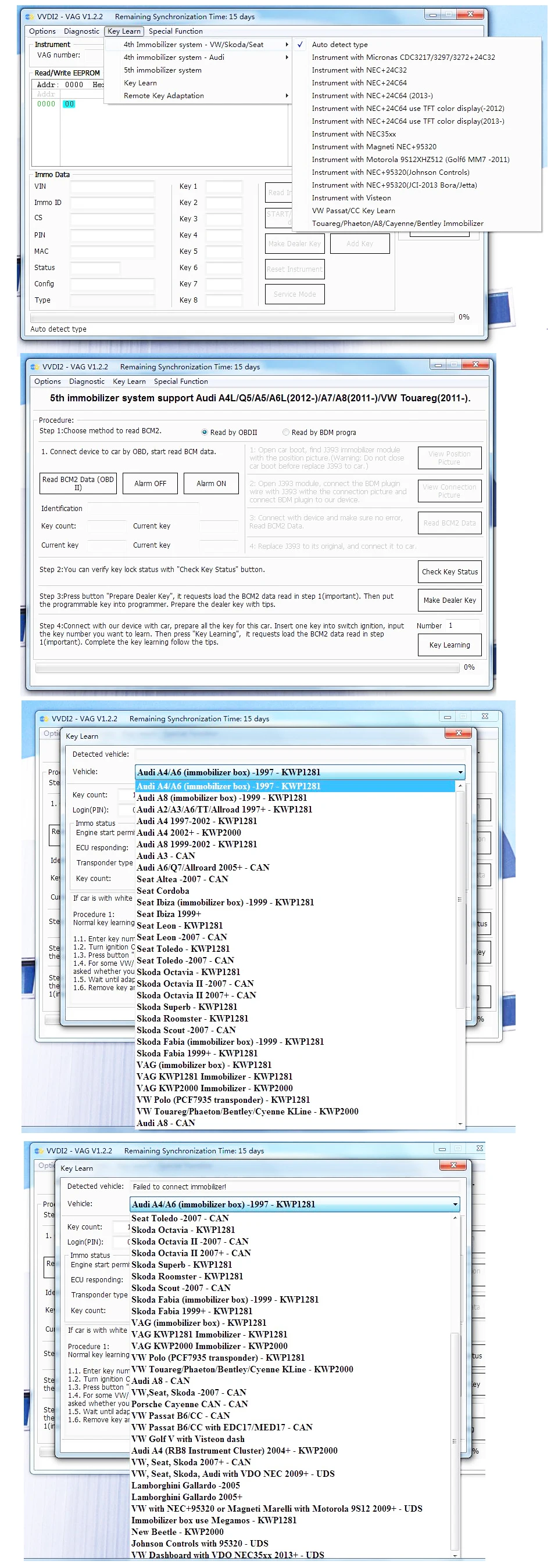Select 'Read by BDM progra' radio button
This screenshot has width=558, height=1568.
point(286,433)
